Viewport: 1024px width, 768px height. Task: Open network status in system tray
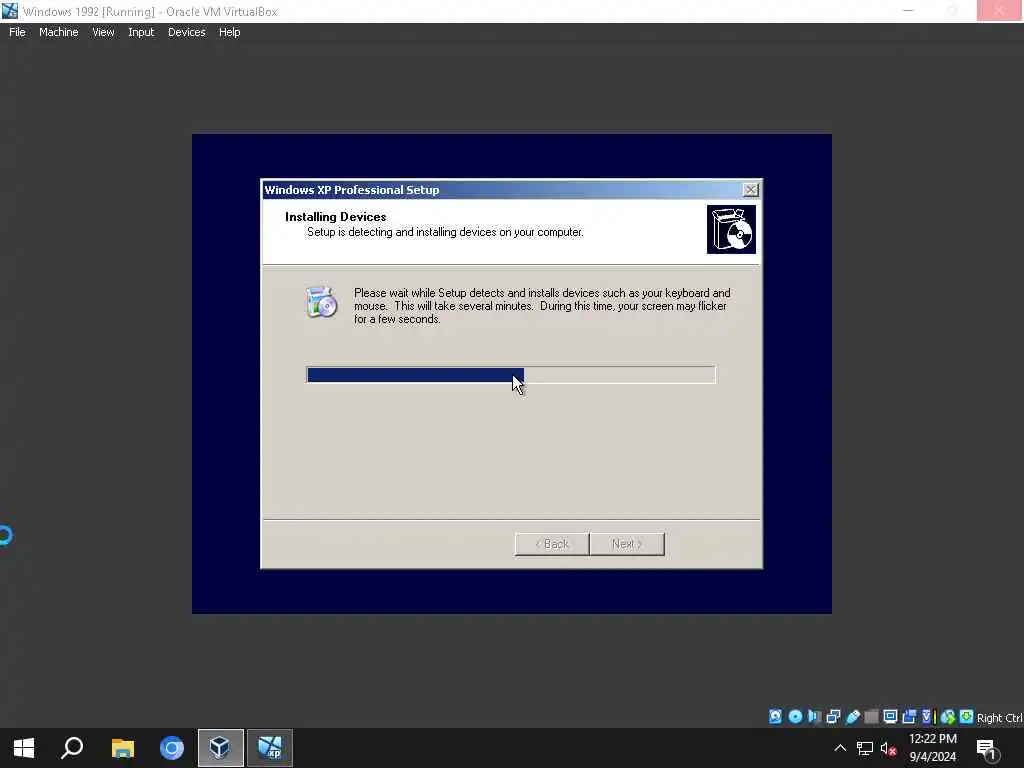click(865, 748)
